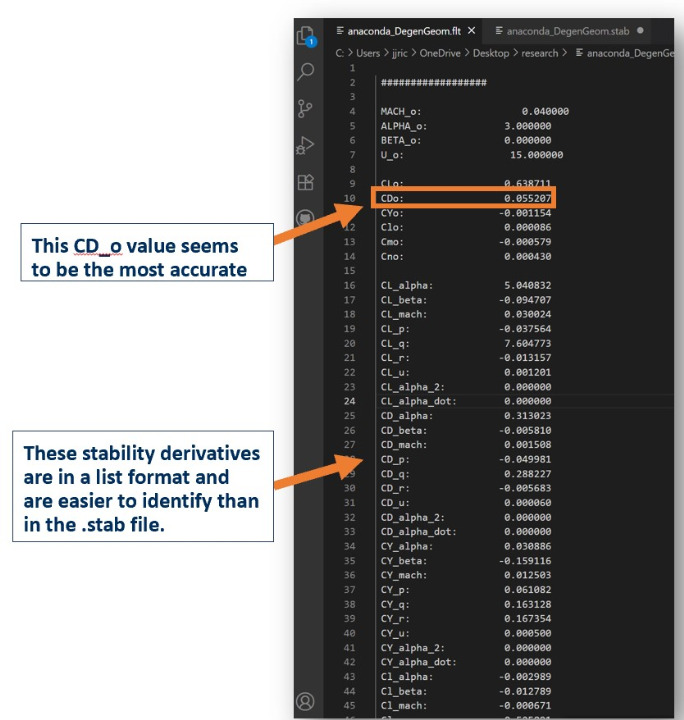Open the Search view icon

point(307,72)
